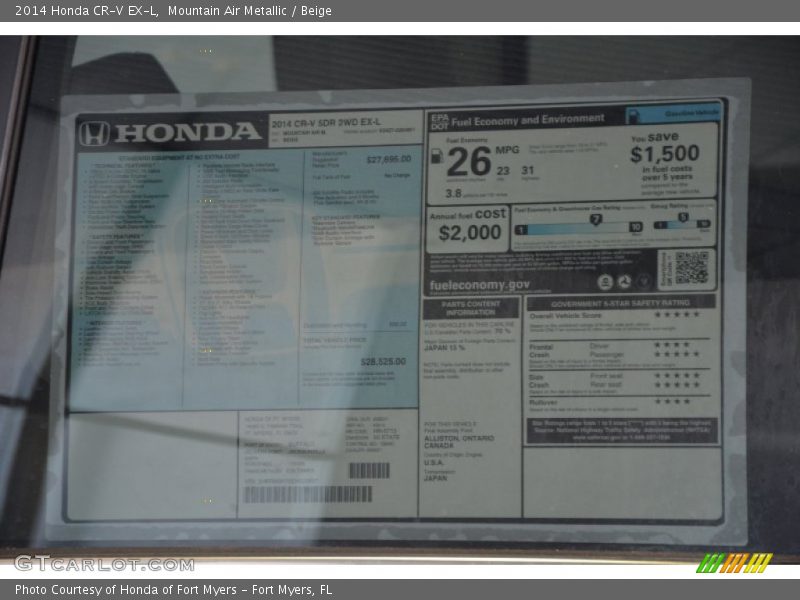Click the 'Annual fuel cost' label
This screenshot has height=600, width=800.
coord(467,214)
